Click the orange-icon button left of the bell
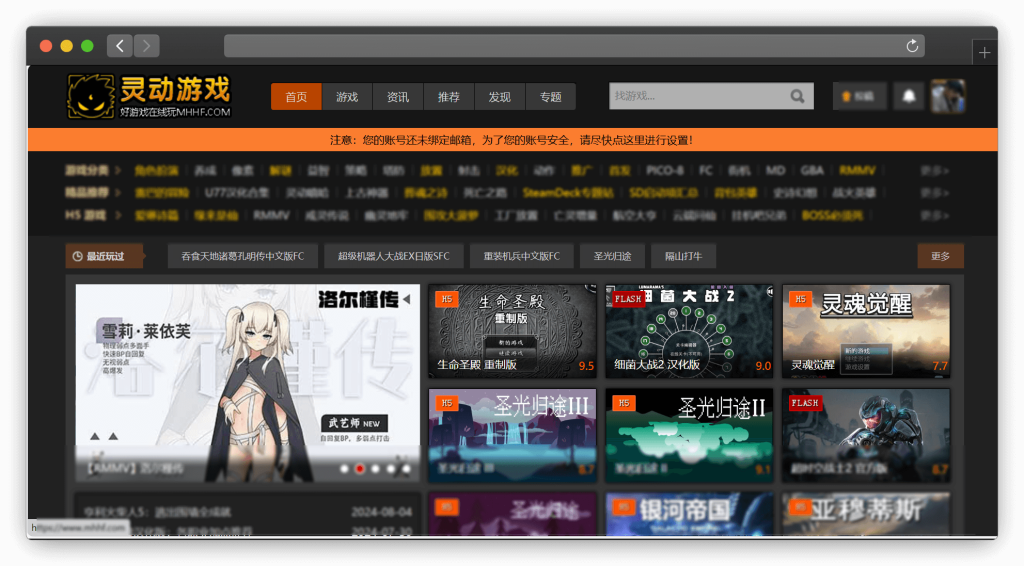 (x=859, y=96)
